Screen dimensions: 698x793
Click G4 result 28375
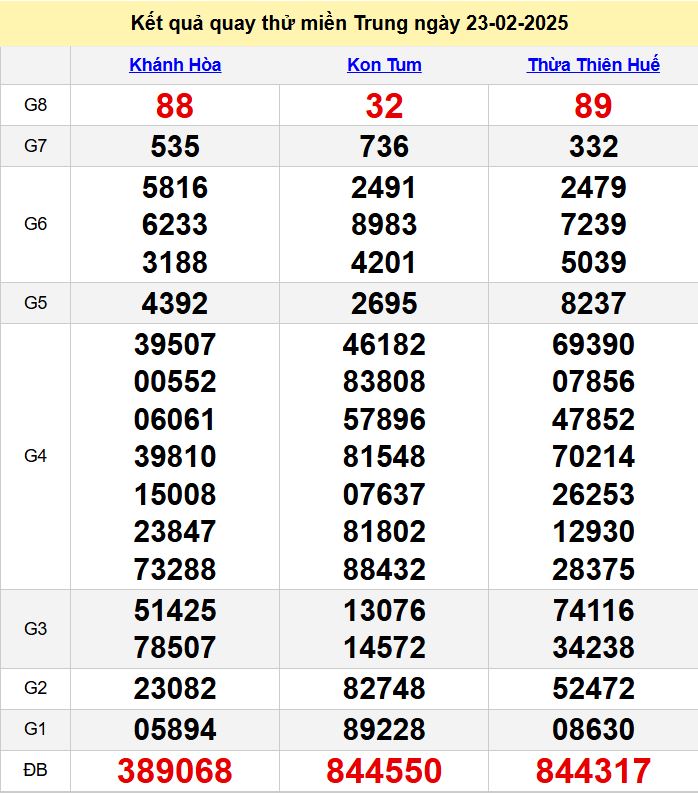[x=593, y=569]
